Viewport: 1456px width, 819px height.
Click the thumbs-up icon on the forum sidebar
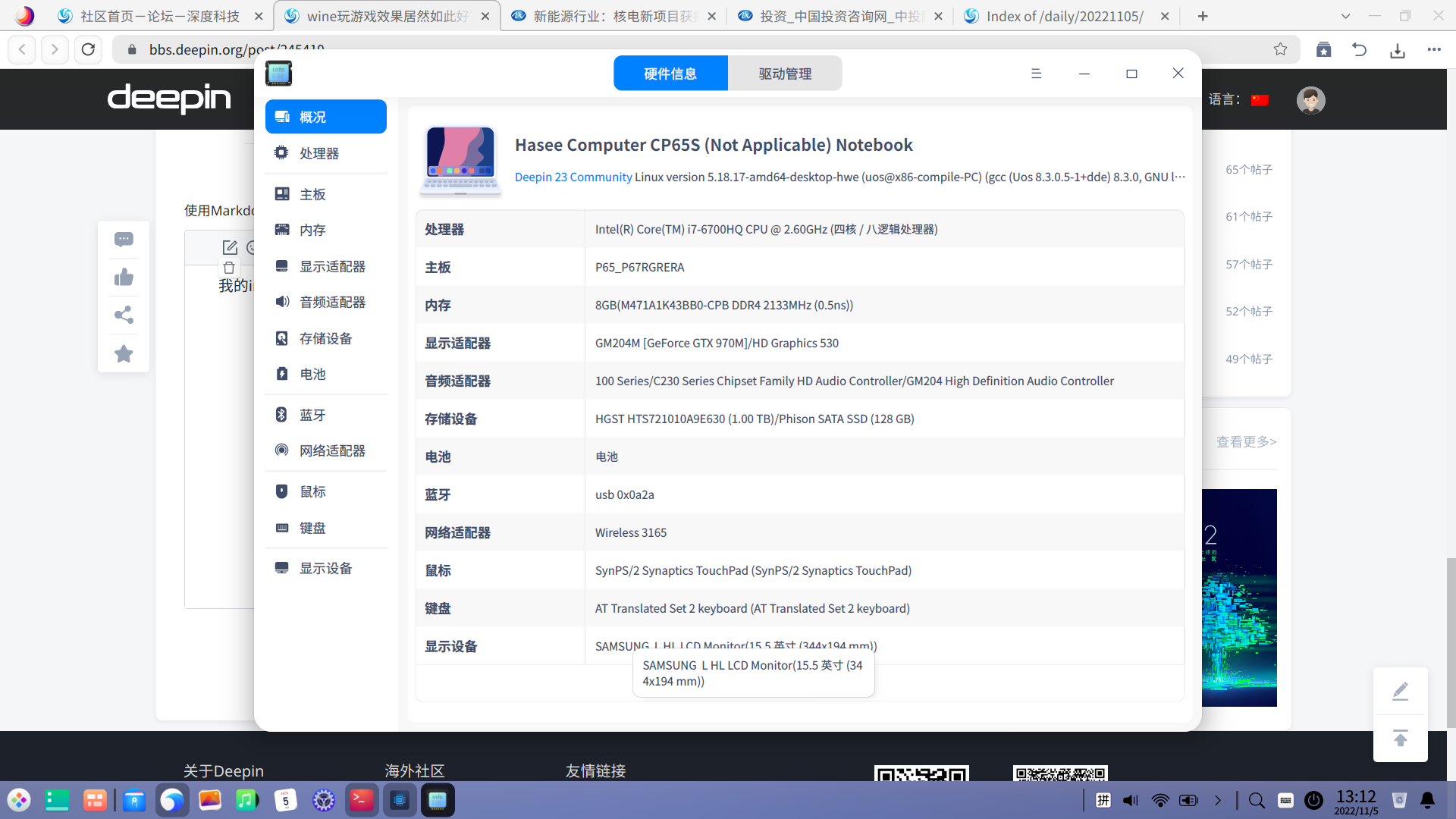(x=124, y=278)
